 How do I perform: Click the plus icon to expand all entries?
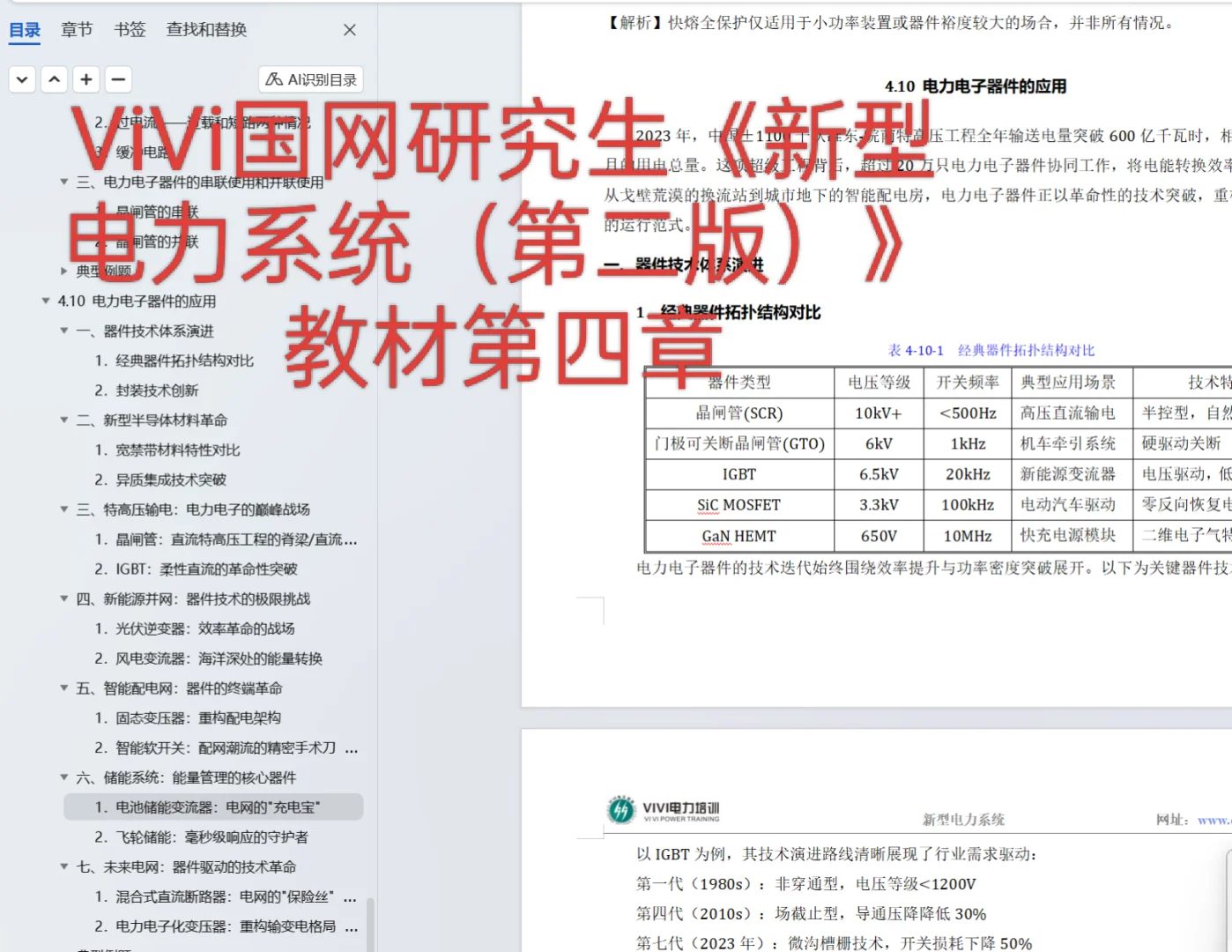(85, 79)
